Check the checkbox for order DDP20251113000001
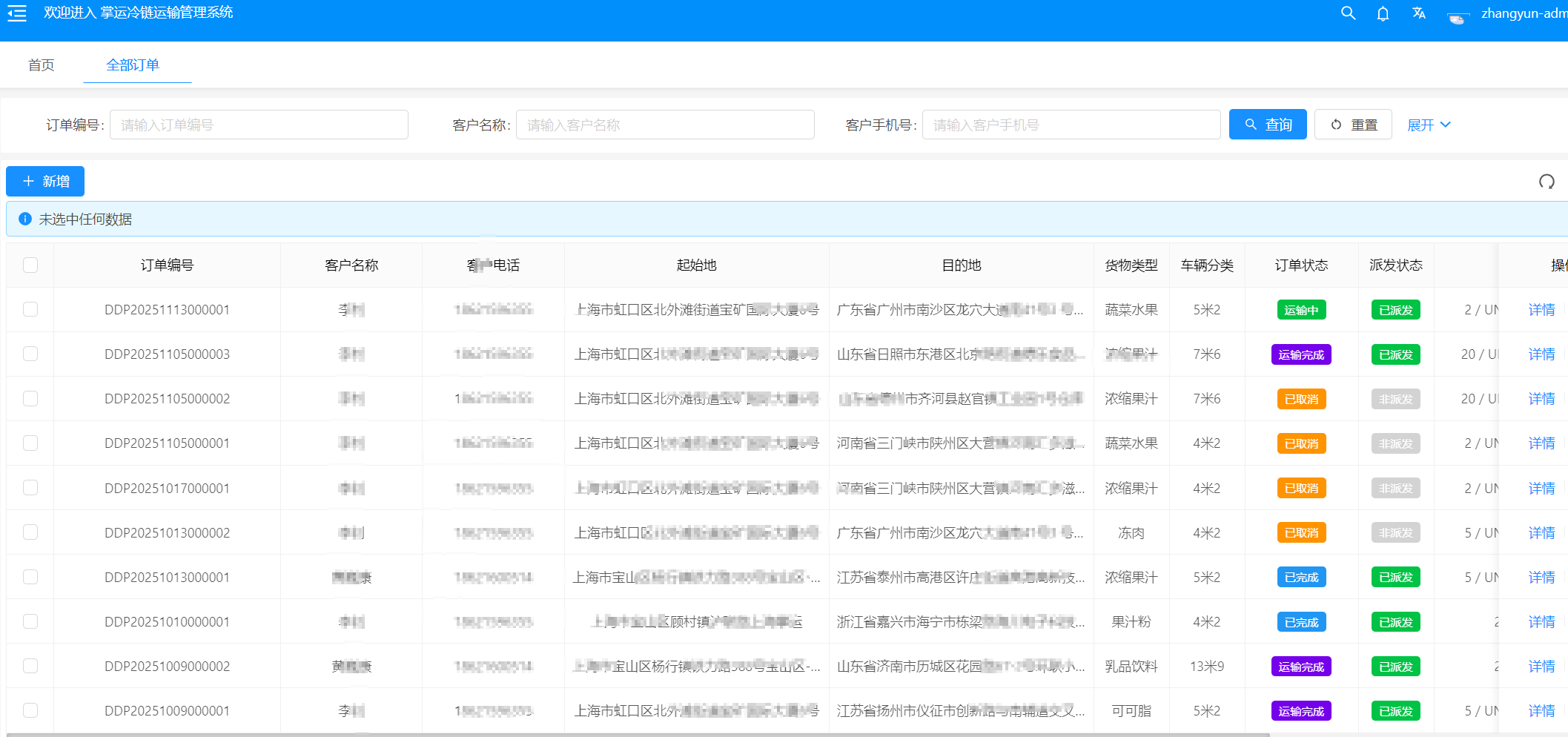This screenshot has height=737, width=1568. [x=30, y=309]
